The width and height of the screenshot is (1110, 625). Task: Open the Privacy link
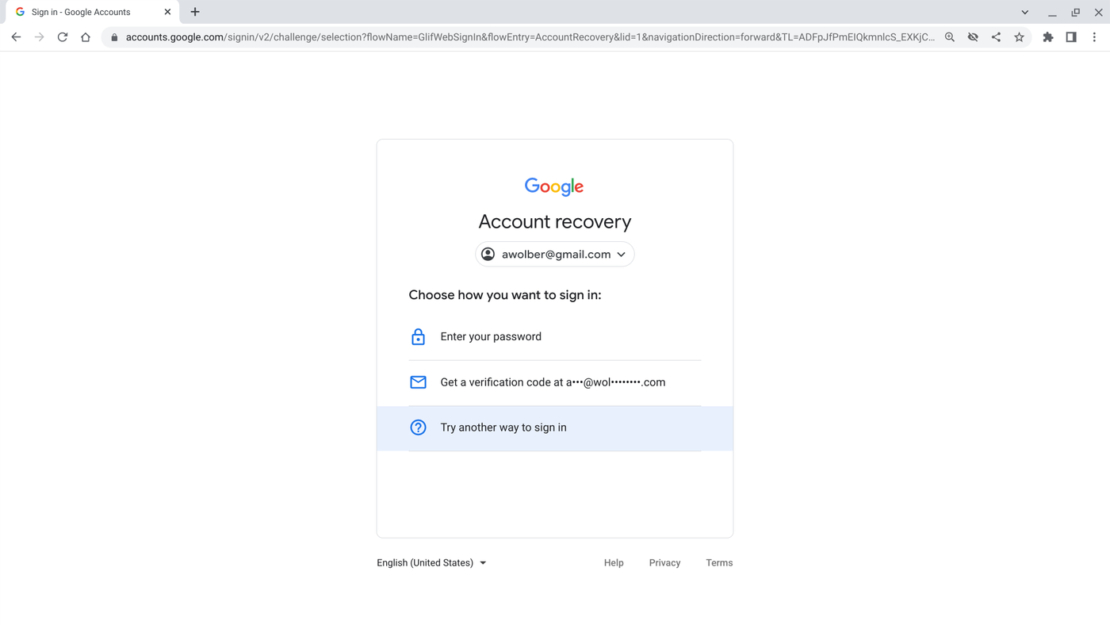coord(665,563)
